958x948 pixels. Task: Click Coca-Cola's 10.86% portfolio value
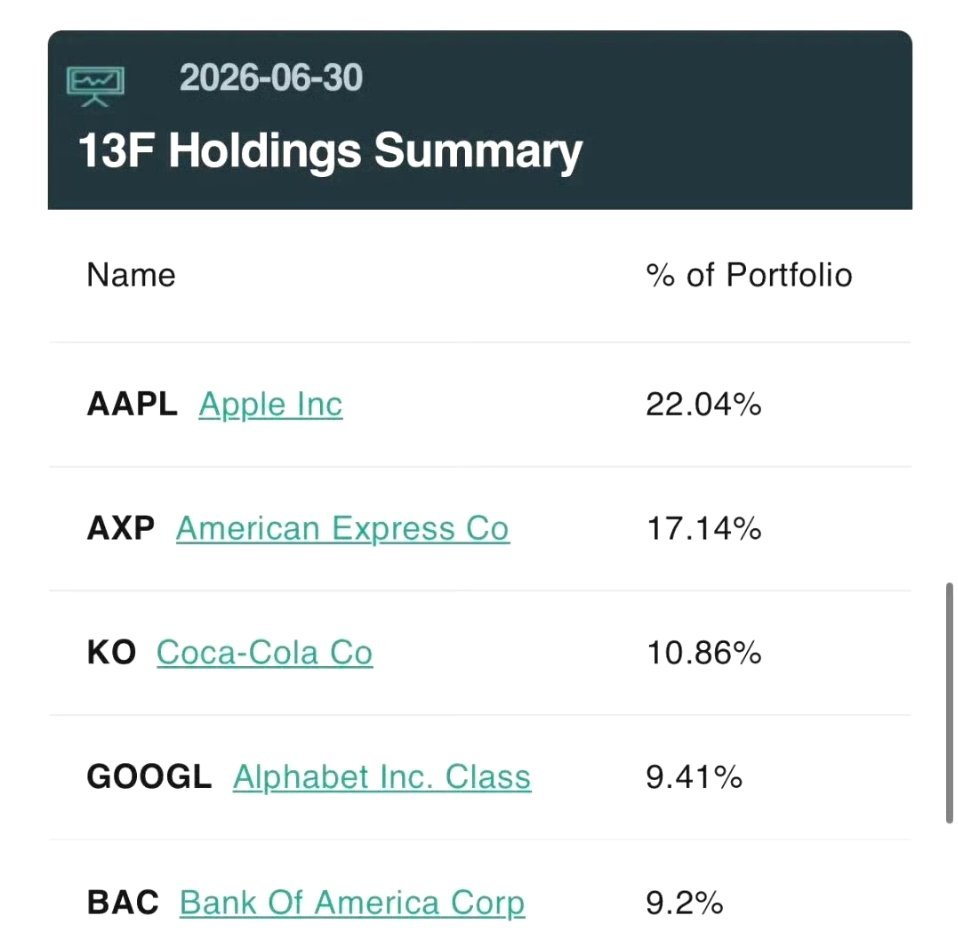point(704,653)
